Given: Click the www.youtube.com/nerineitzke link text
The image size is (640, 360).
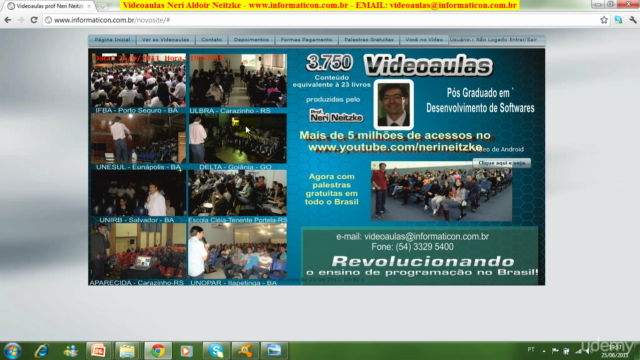Looking at the screenshot, I should (395, 147).
